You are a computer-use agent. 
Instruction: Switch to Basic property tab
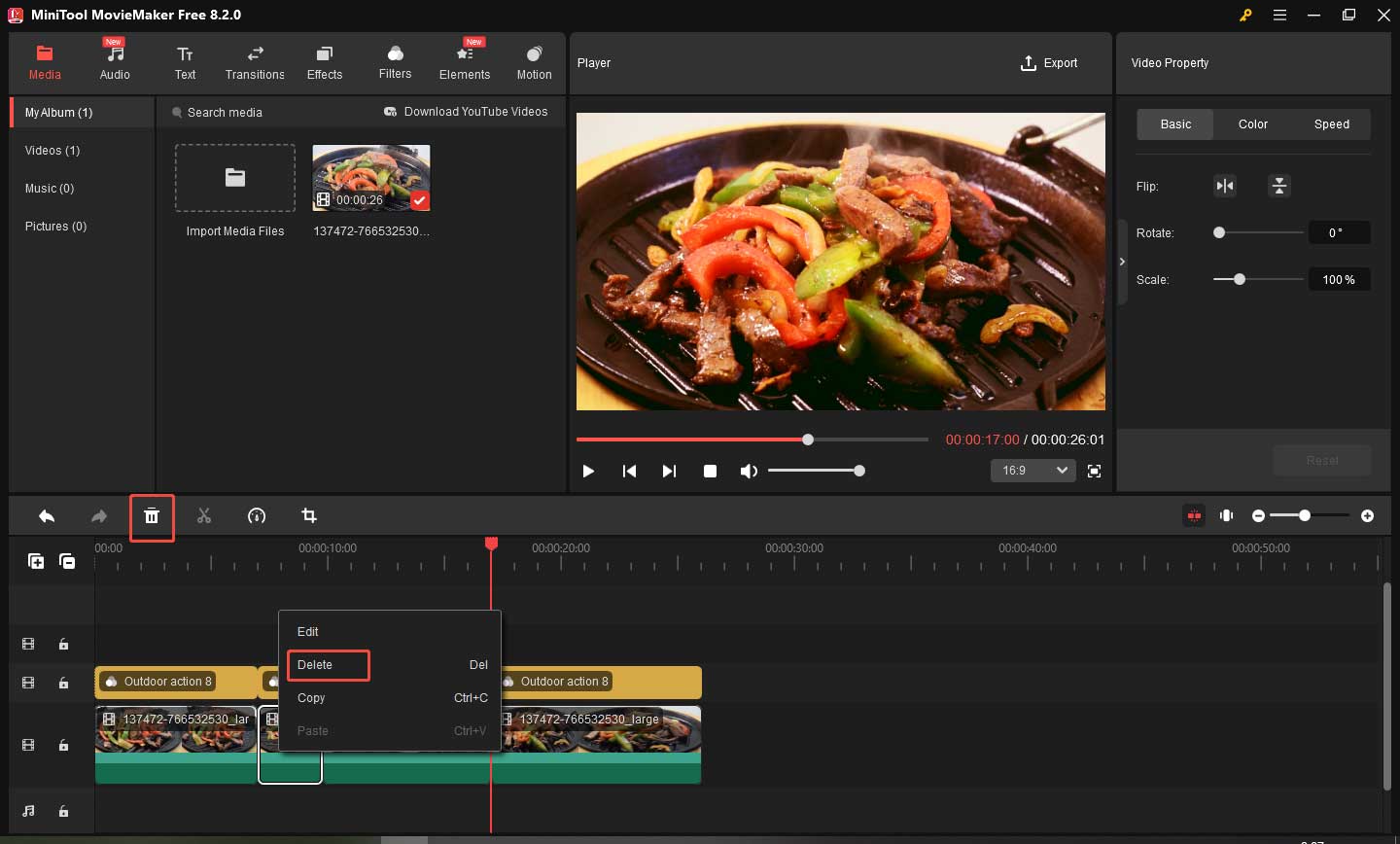coord(1175,124)
